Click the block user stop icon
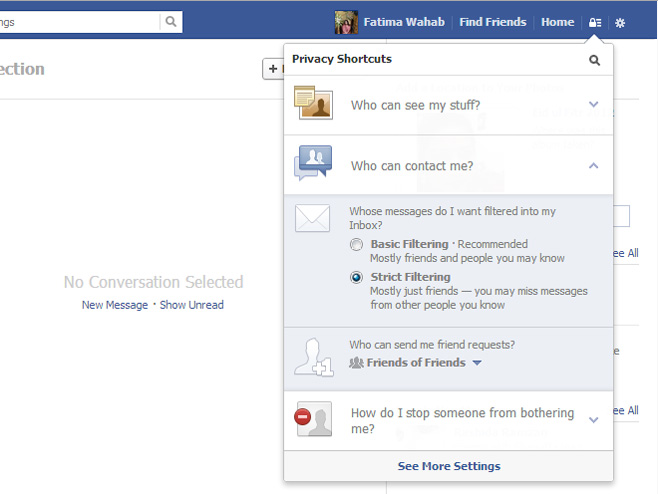The image size is (658, 494). point(313,419)
